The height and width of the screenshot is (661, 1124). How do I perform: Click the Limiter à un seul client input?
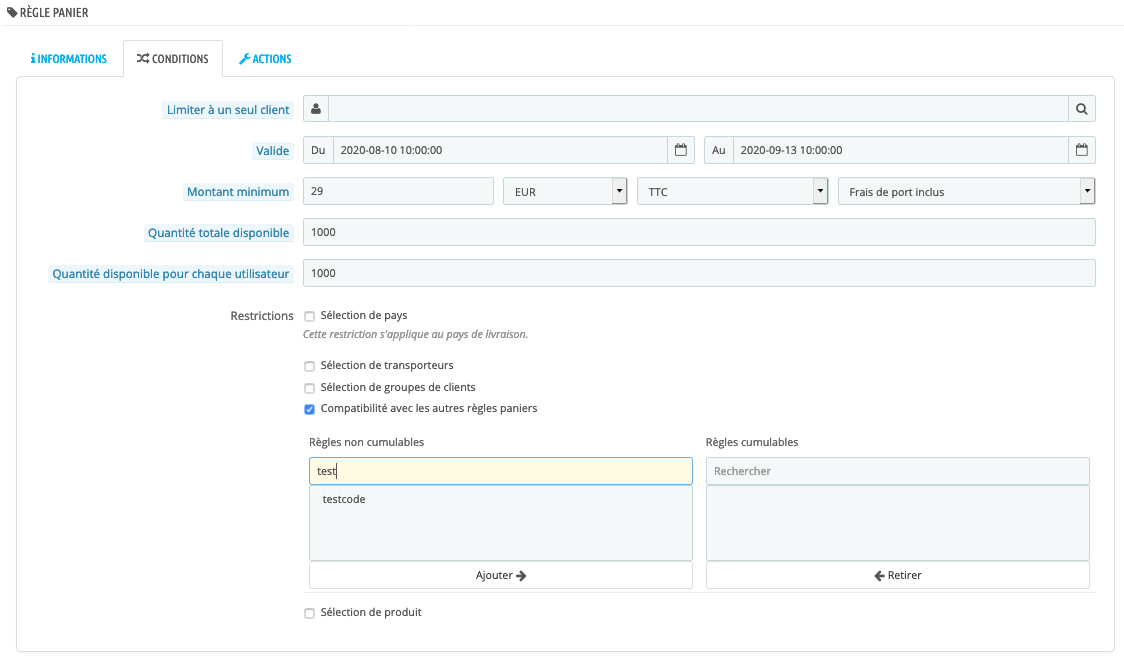(699, 109)
